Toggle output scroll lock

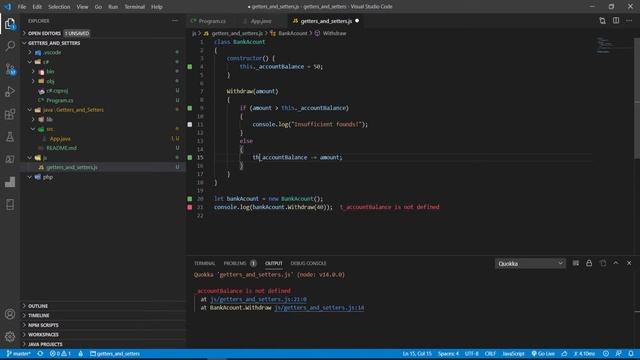(589, 263)
